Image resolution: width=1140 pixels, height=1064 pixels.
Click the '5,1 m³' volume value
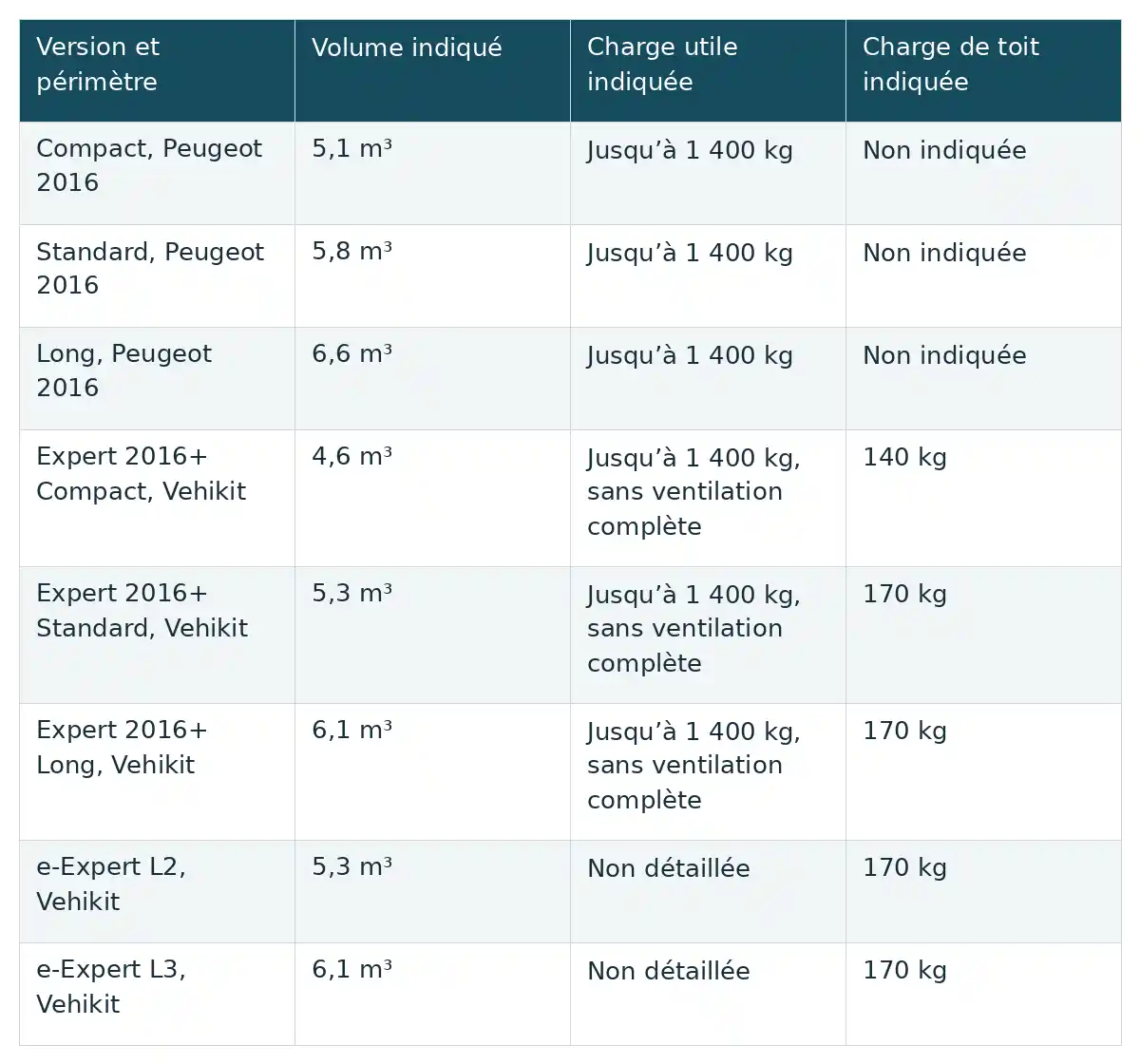click(351, 149)
